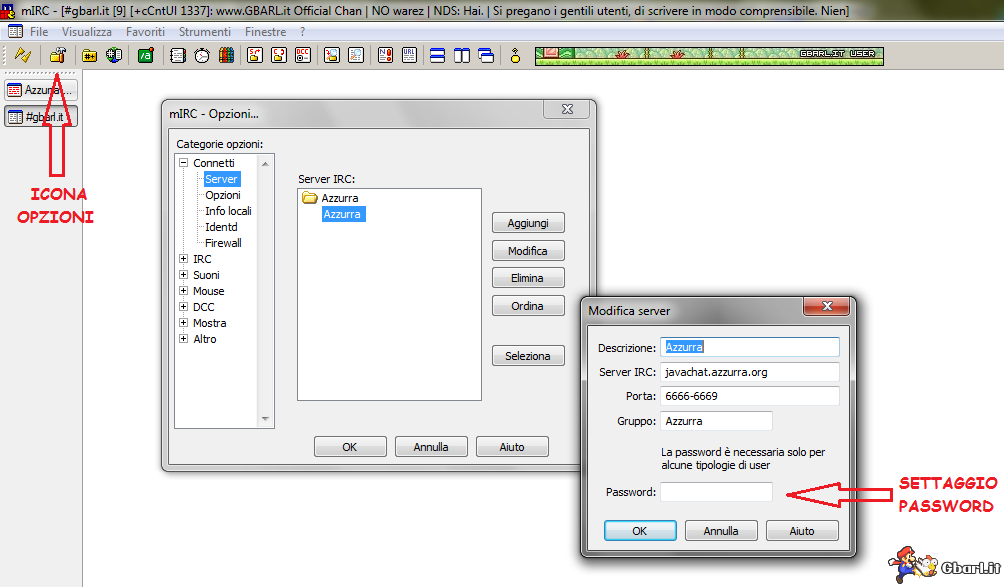
Task: Open the Channels folder toolbar icon
Action: tap(90, 56)
